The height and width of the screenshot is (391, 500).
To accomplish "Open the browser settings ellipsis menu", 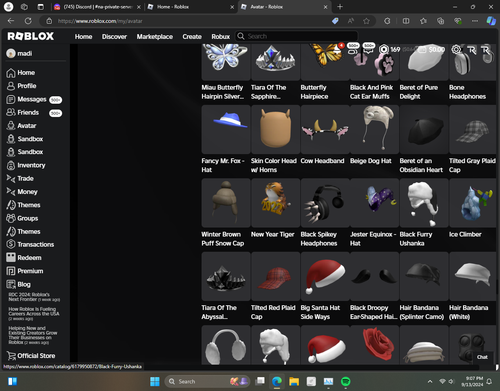I will click(x=475, y=21).
